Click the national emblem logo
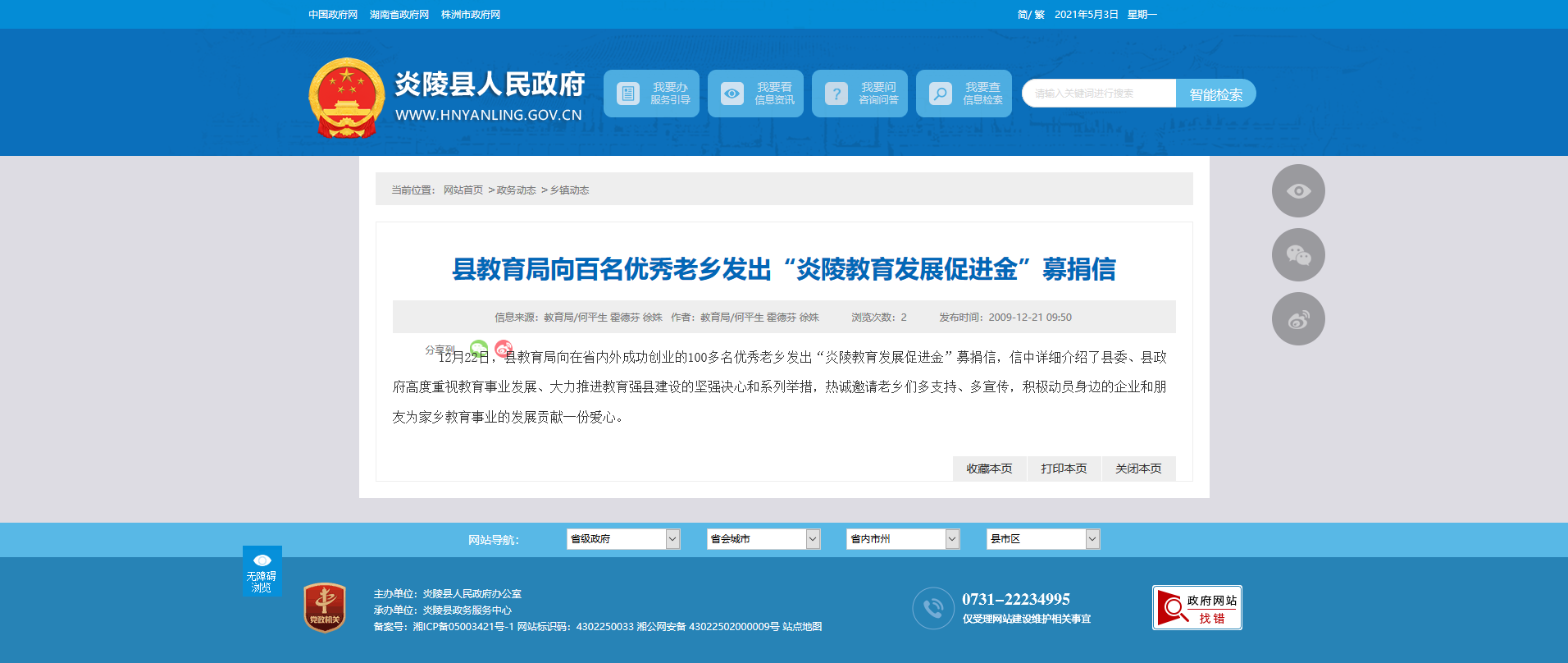Screen dimensions: 1568x663 coord(346,98)
